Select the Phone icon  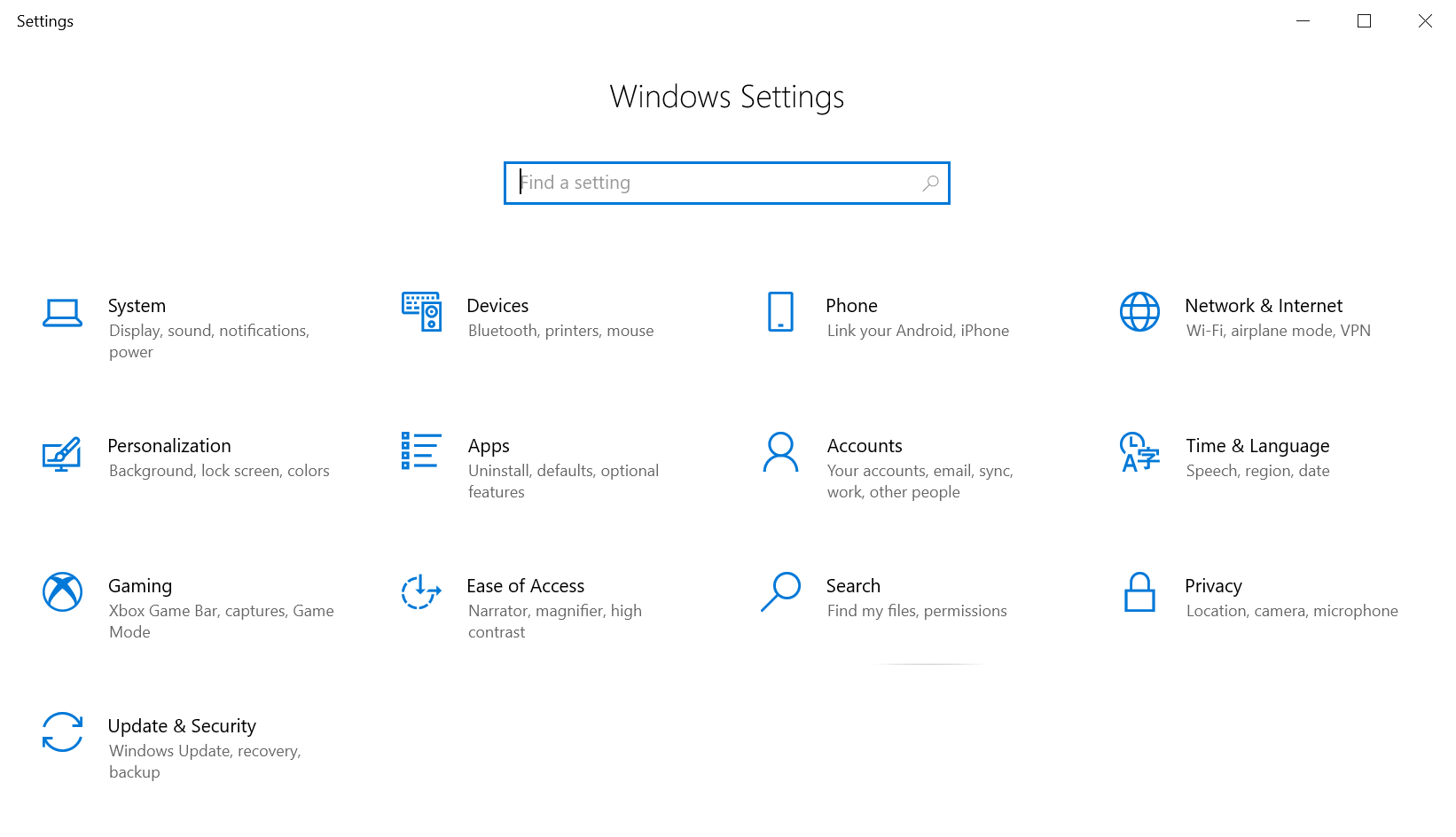coord(779,312)
